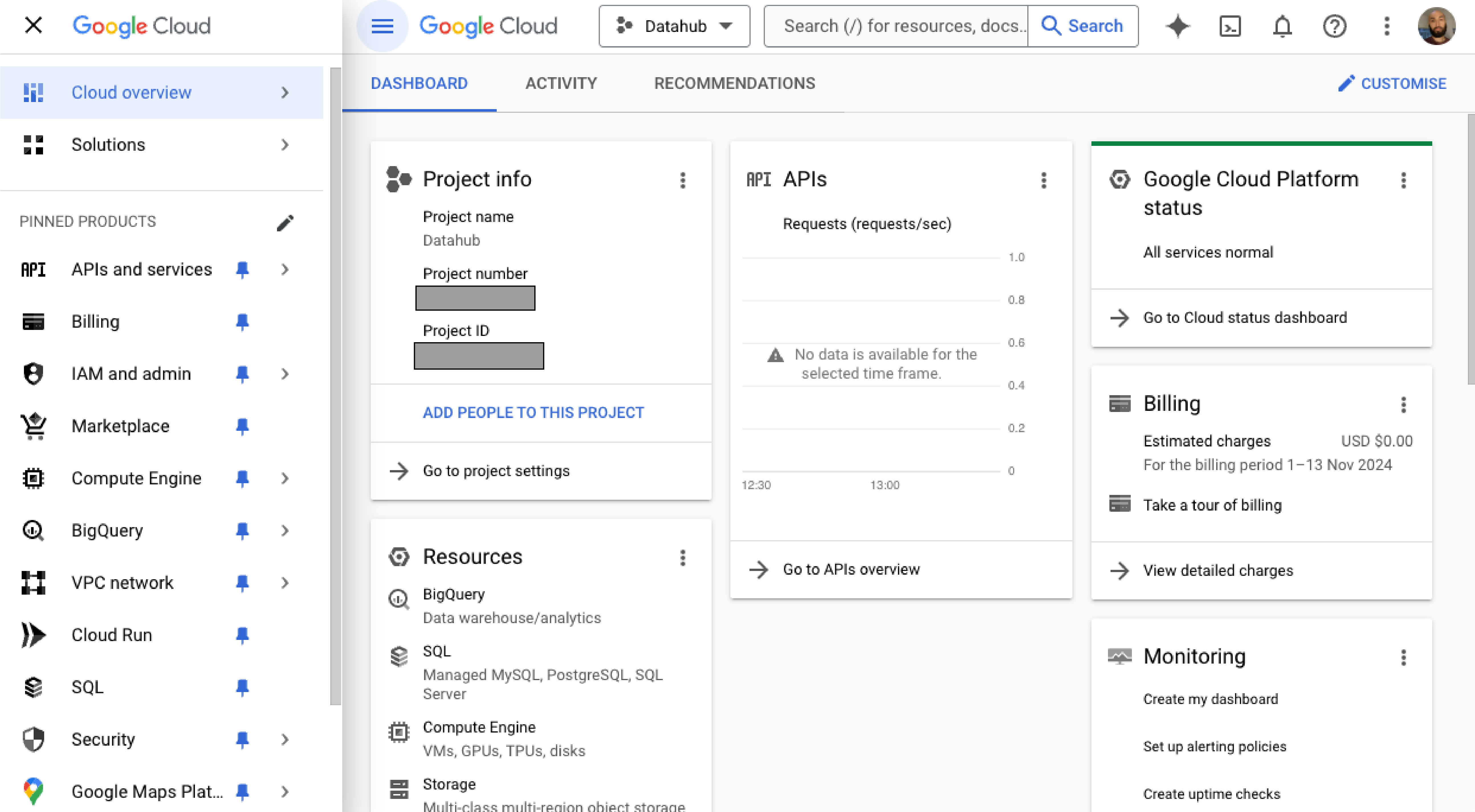Open Resources card options menu
The image size is (1475, 812).
tap(683, 558)
